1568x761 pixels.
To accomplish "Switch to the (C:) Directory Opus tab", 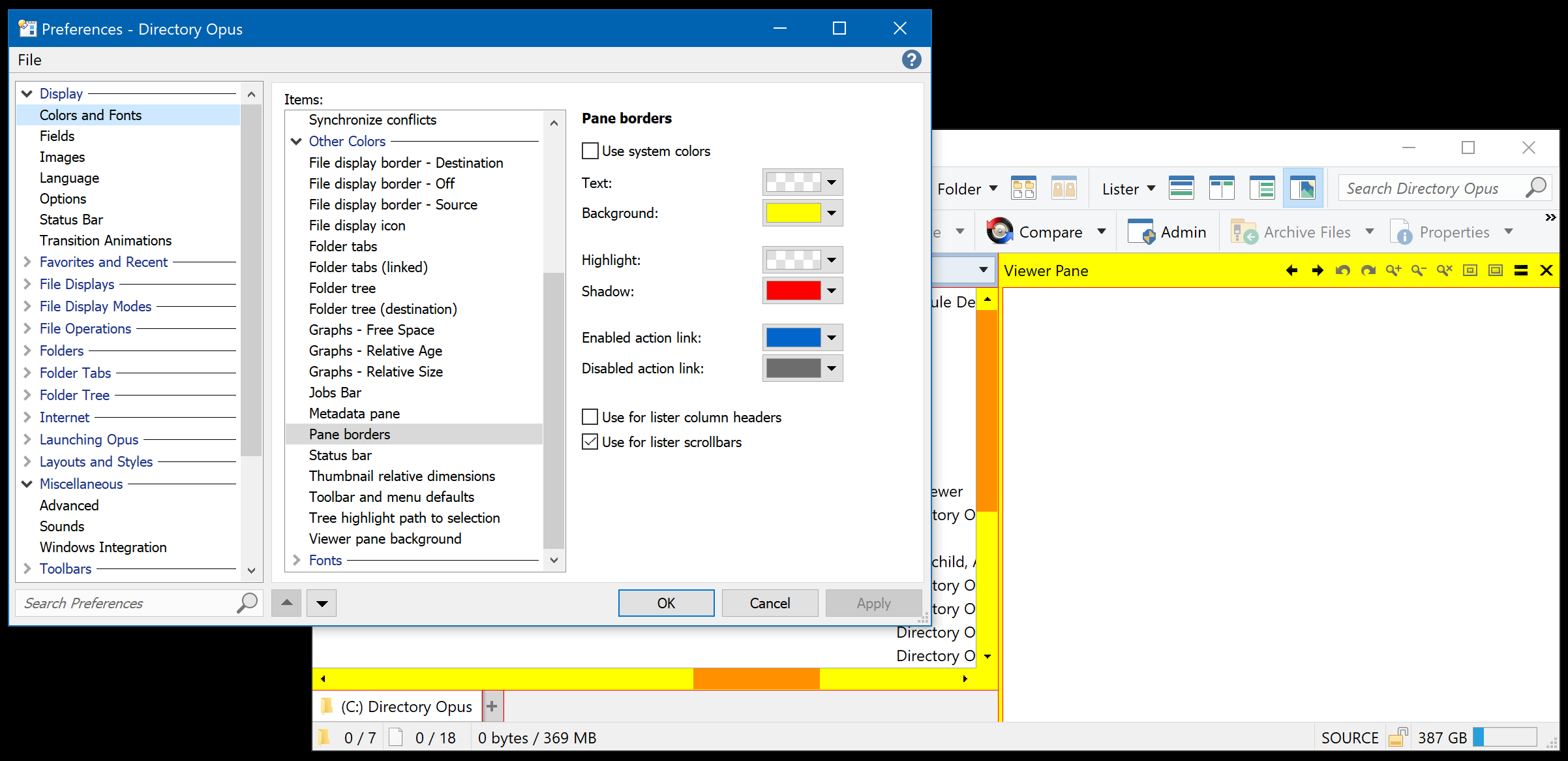I will coord(406,706).
